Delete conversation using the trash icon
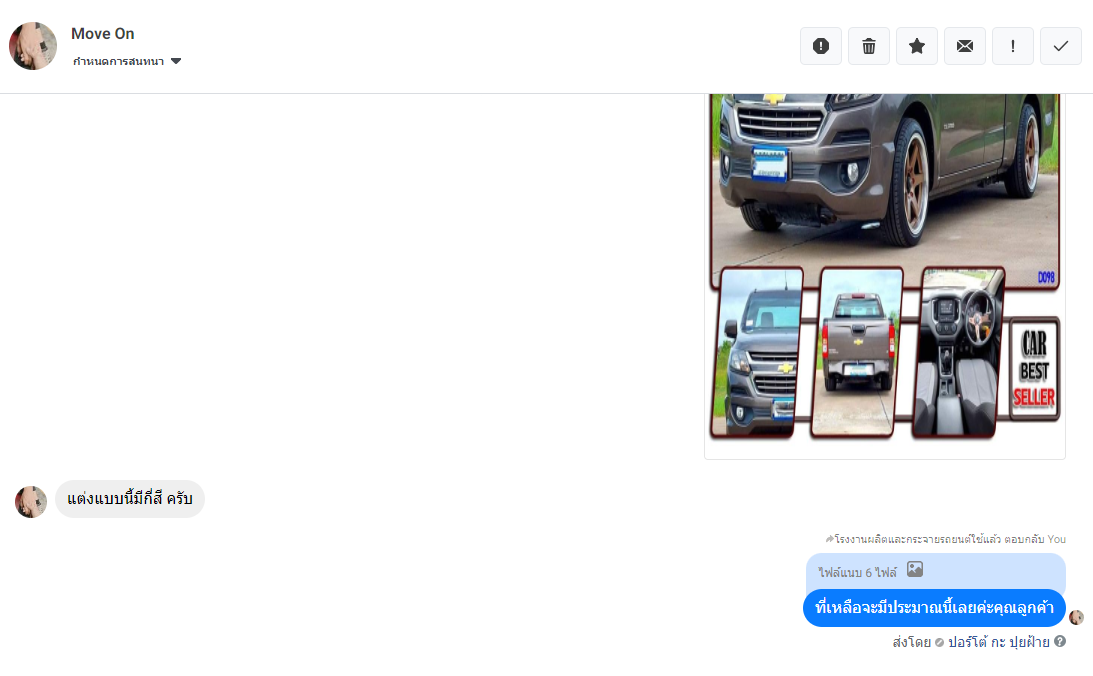 [869, 46]
